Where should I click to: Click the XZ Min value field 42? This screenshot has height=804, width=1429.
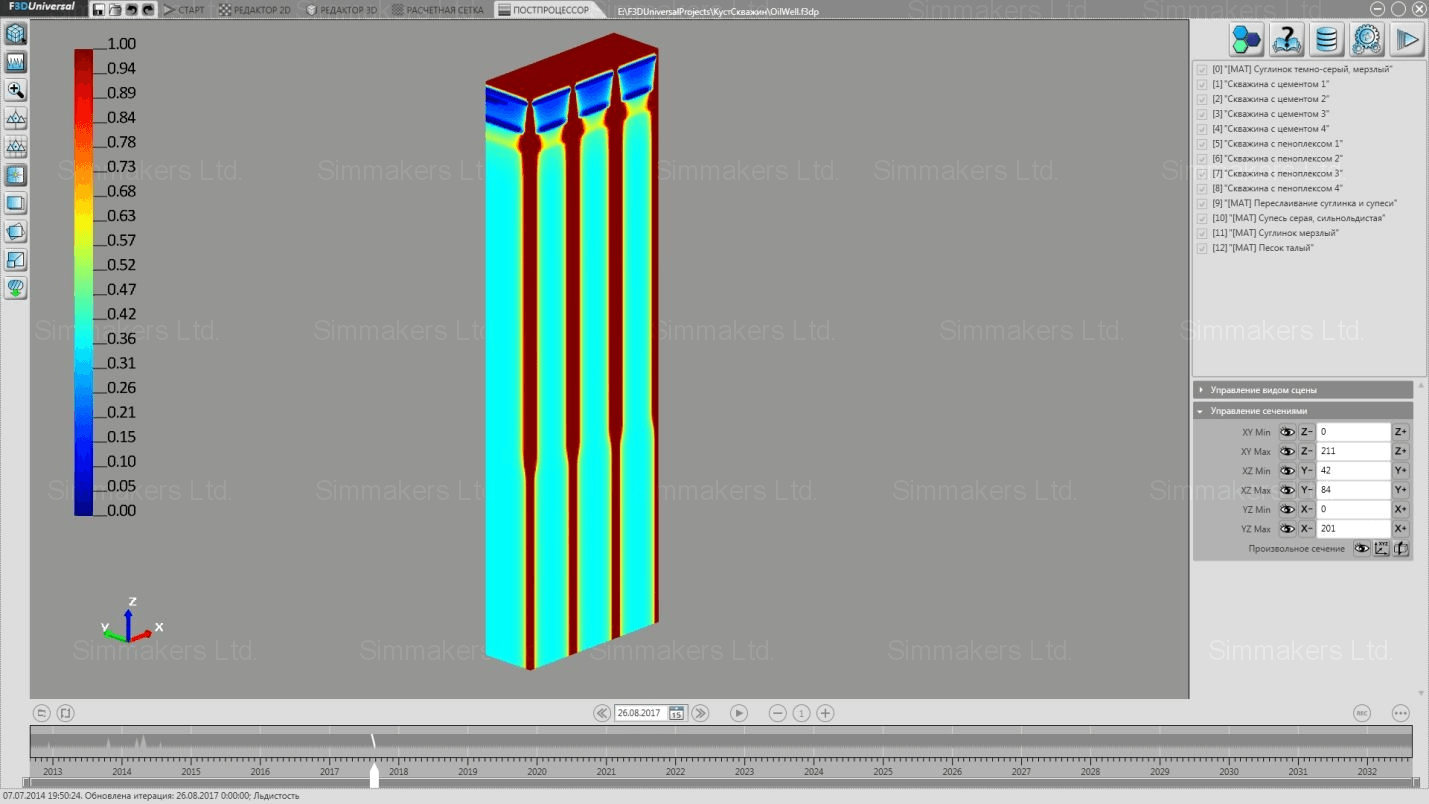[x=1354, y=471]
